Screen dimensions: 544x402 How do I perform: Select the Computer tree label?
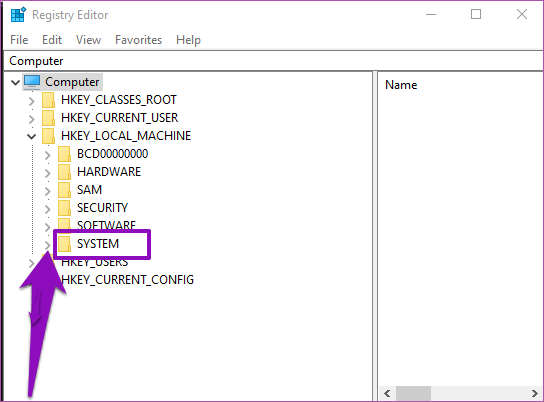(72, 82)
